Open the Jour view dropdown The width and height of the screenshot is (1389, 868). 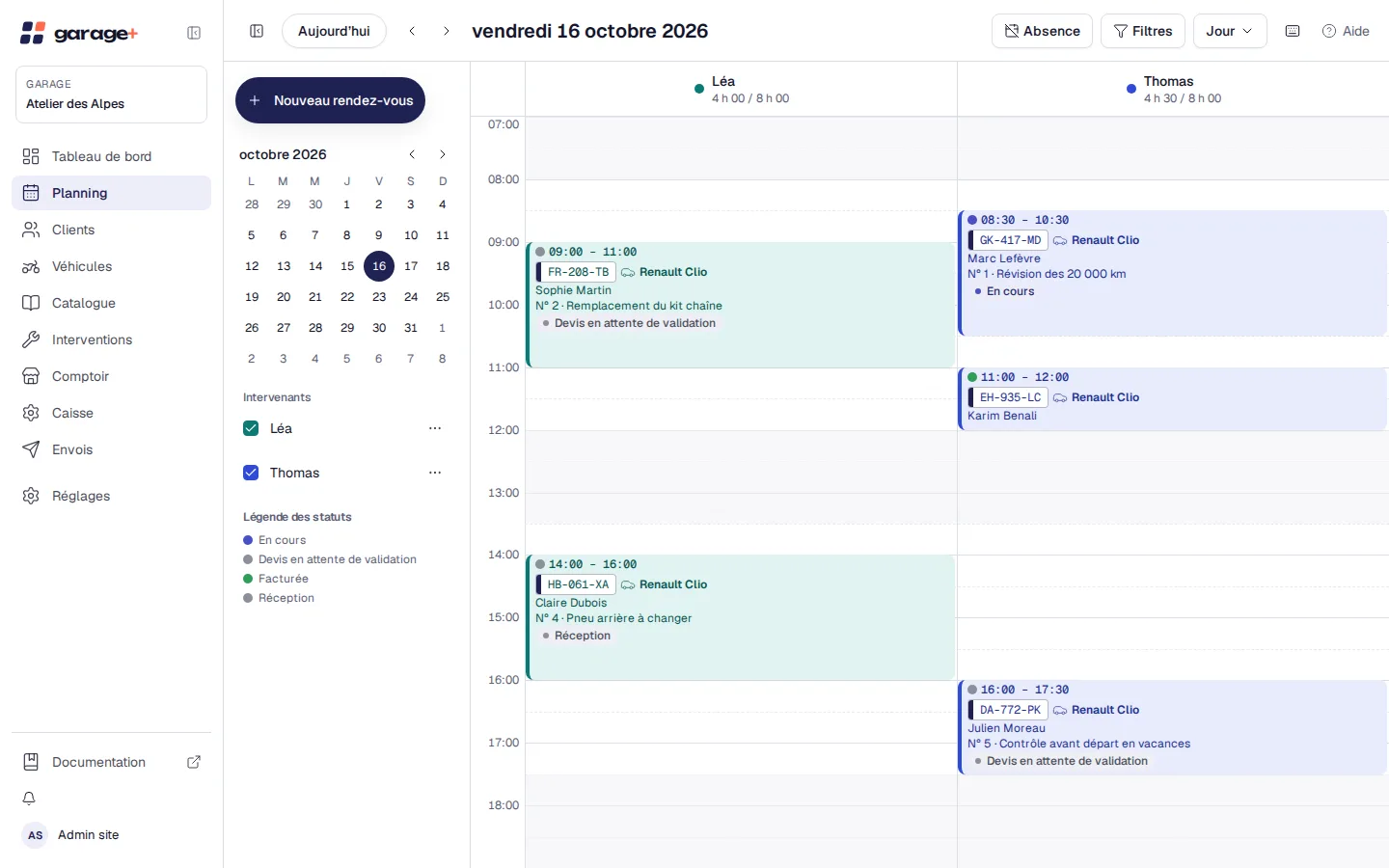click(x=1230, y=31)
